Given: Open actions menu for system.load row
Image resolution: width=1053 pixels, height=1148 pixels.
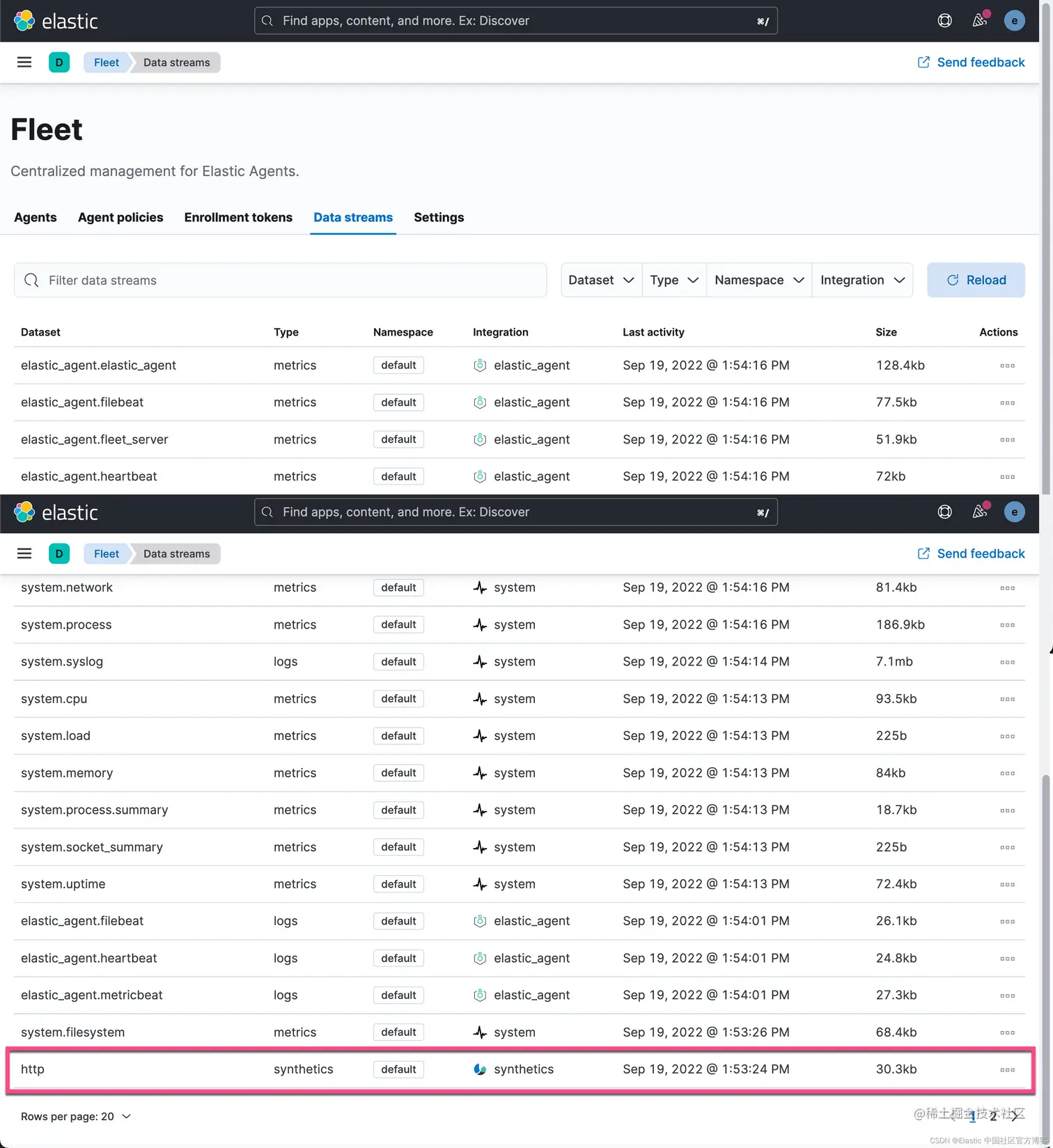Looking at the screenshot, I should 1007,736.
